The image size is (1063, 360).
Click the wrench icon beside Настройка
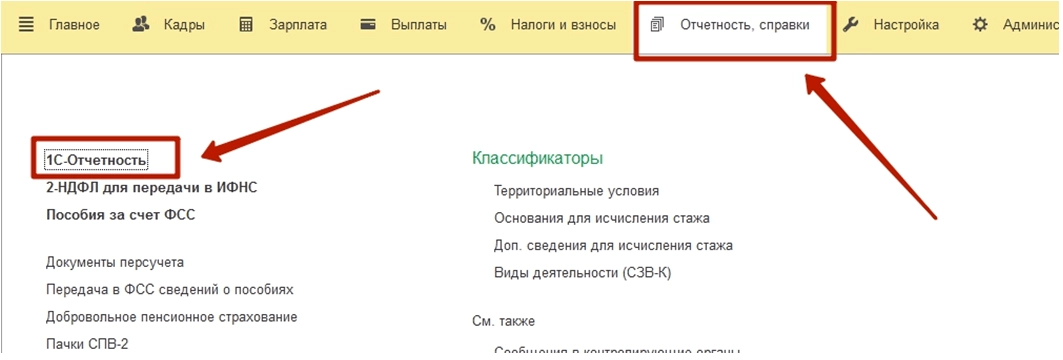pyautogui.click(x=851, y=25)
